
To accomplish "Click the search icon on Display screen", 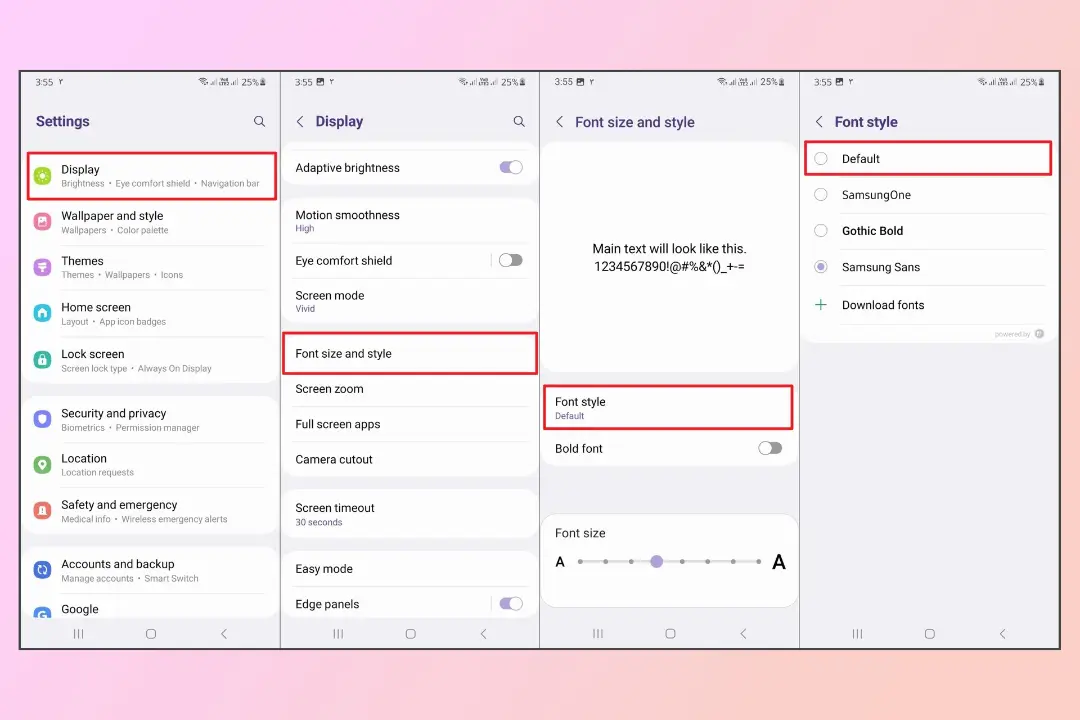I will pos(519,121).
